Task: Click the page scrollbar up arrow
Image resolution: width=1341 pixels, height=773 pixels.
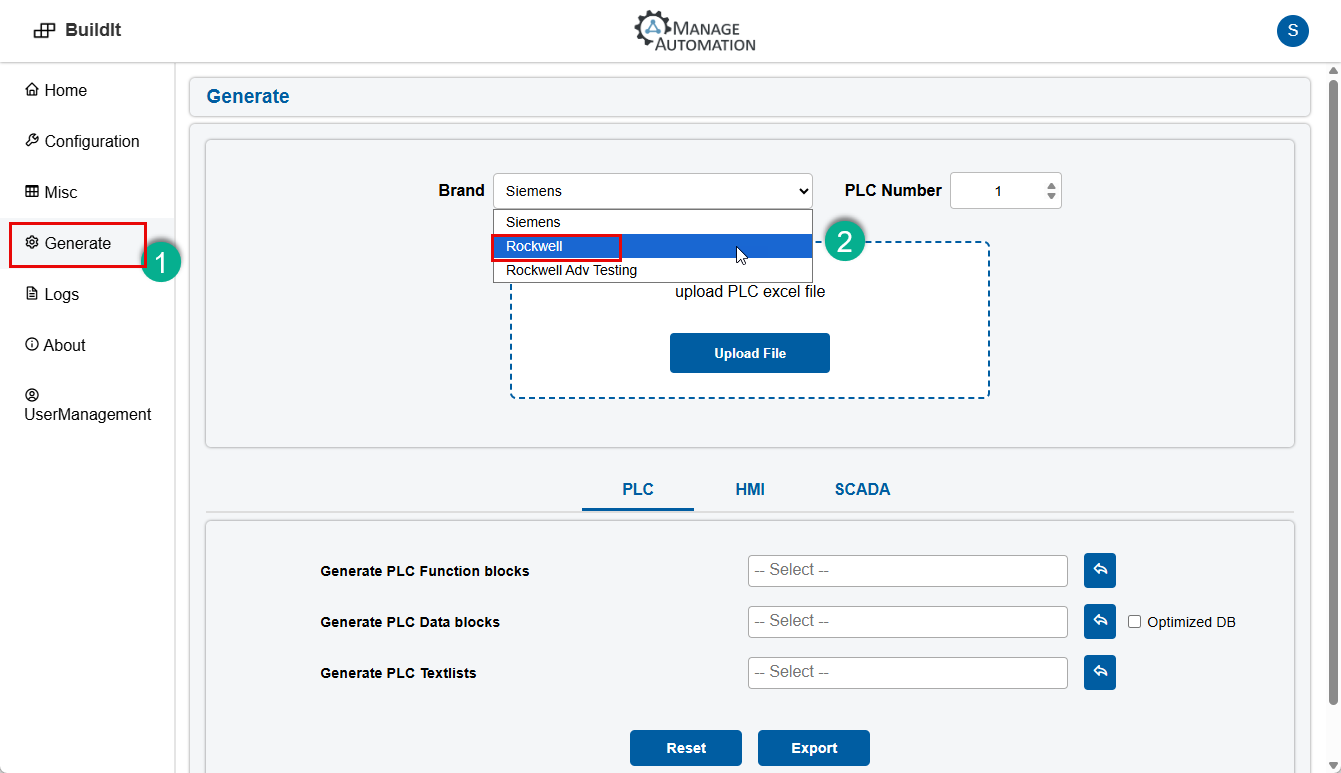Action: pyautogui.click(x=1332, y=71)
